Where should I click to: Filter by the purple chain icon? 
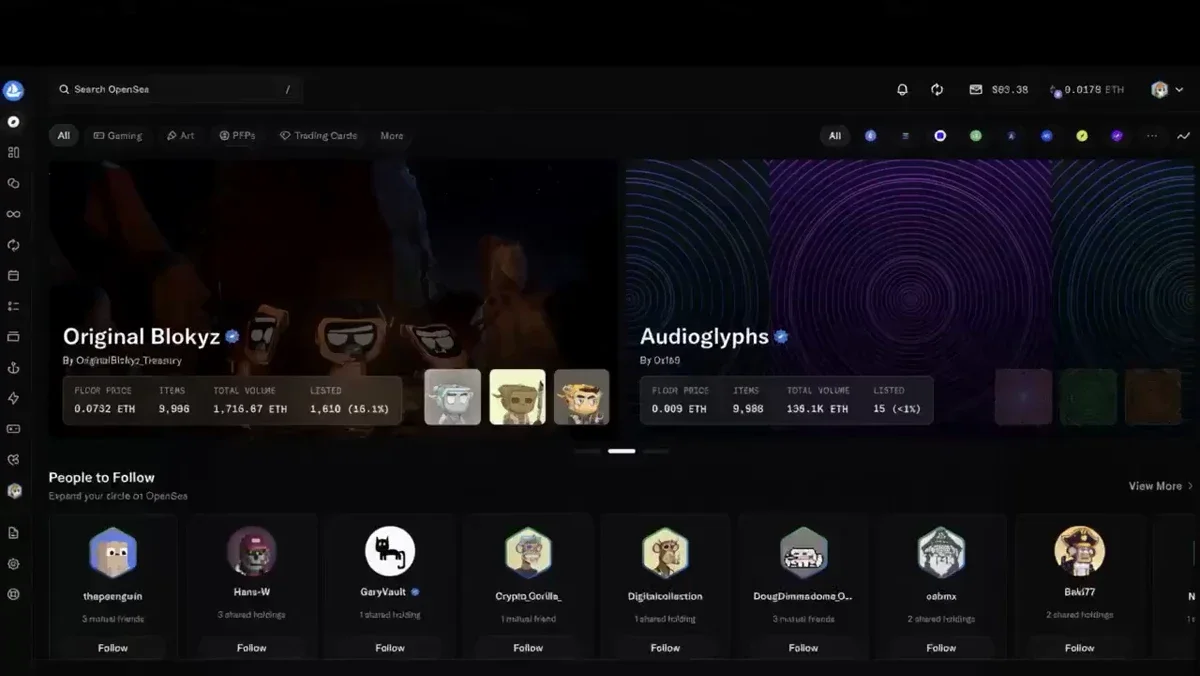pos(1117,136)
